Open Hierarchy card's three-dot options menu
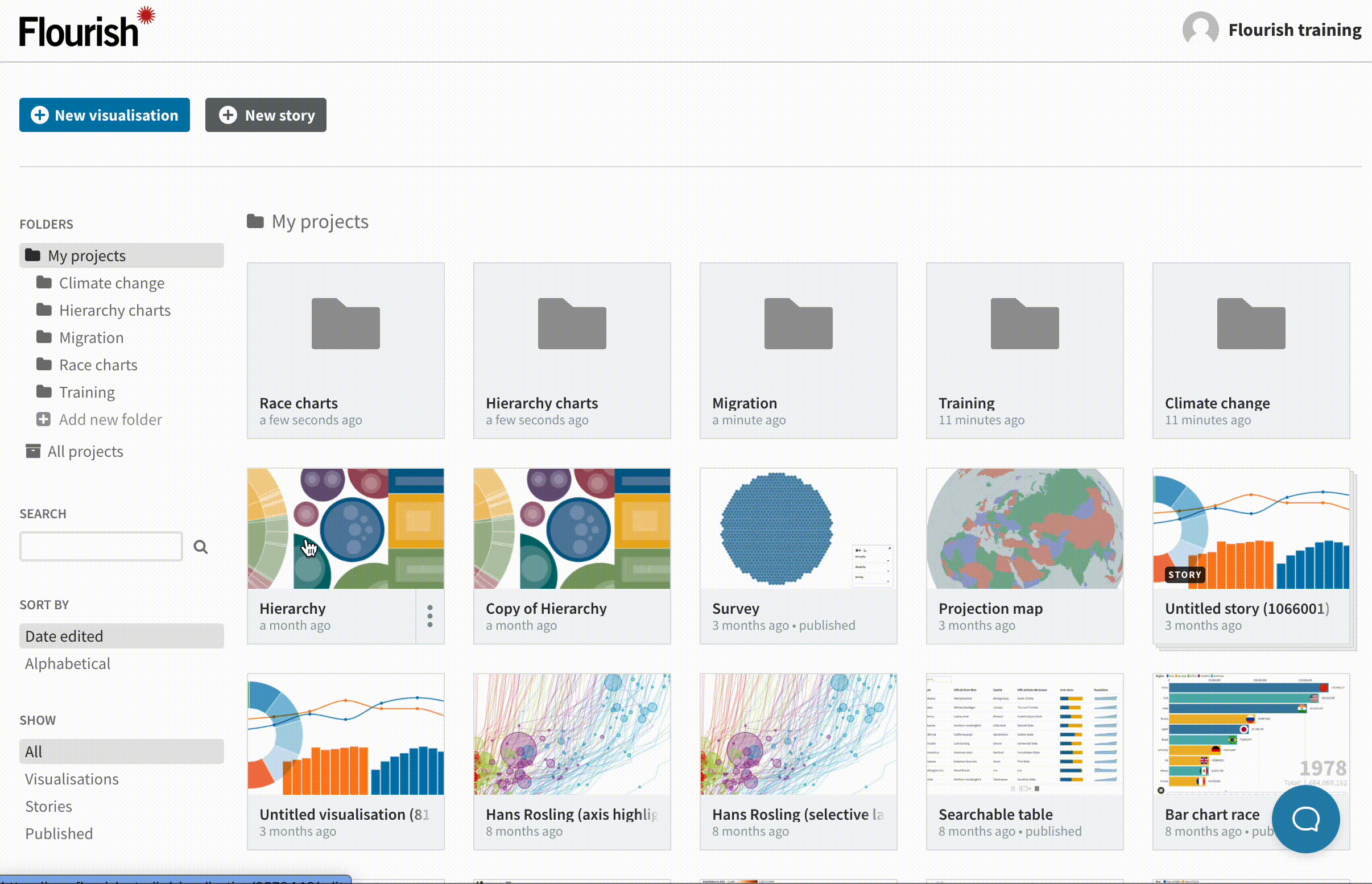 click(430, 616)
